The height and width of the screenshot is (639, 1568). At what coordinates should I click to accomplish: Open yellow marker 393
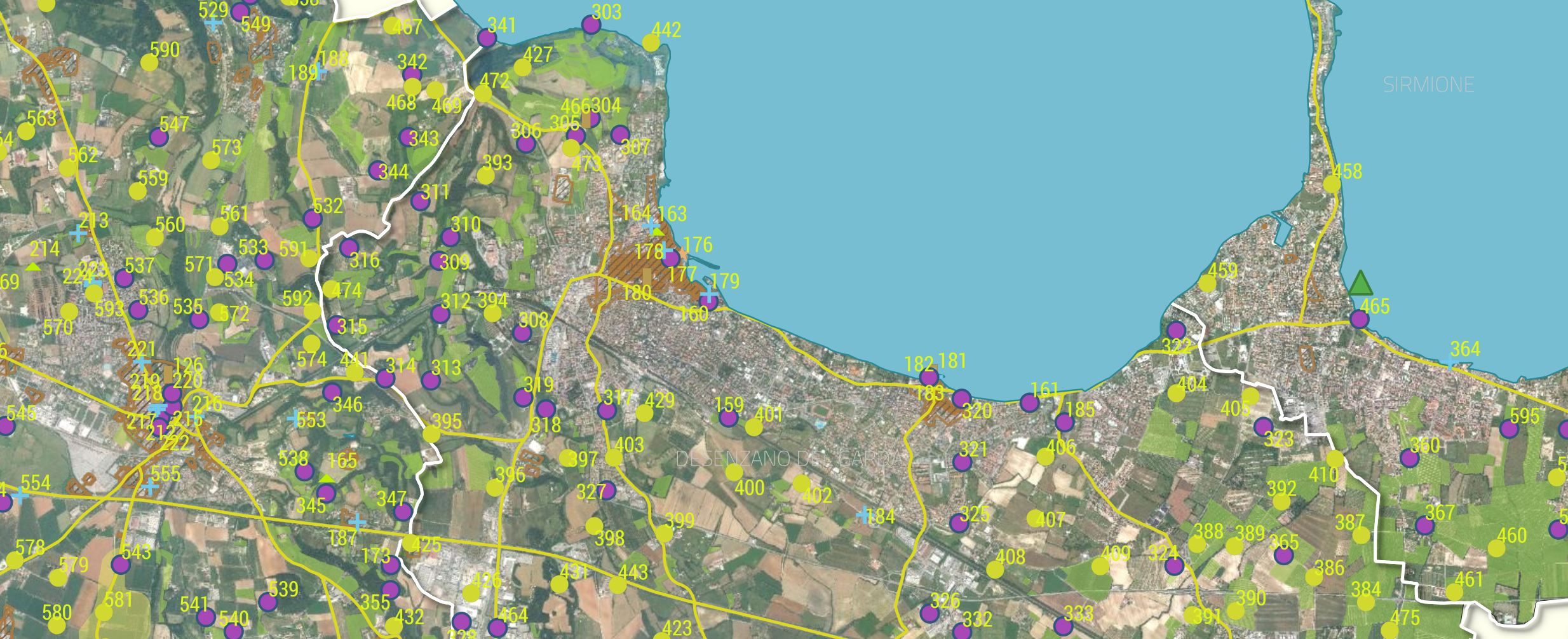click(x=485, y=175)
